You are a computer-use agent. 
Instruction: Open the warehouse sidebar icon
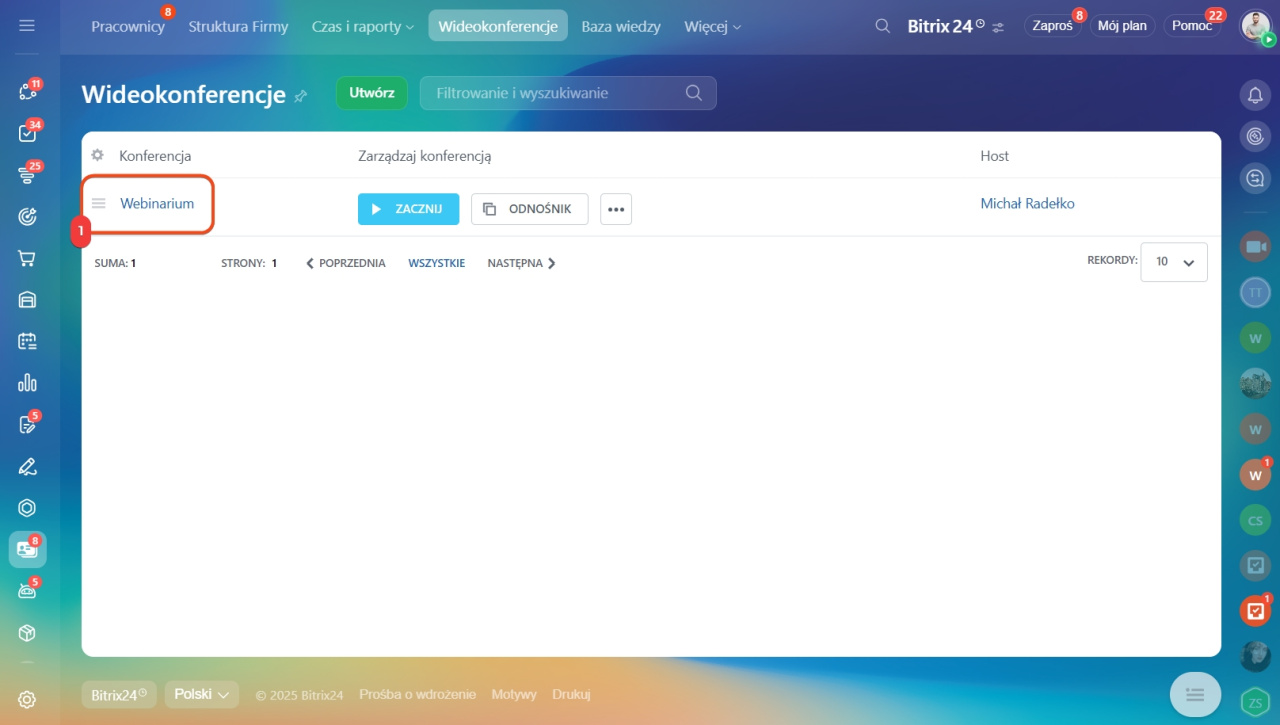(x=27, y=300)
